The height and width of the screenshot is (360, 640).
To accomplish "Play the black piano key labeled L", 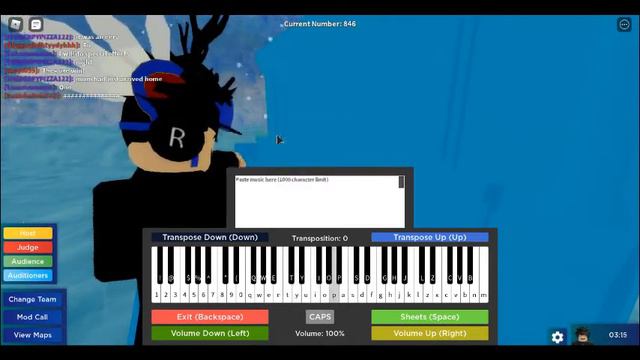I will tap(422, 265).
